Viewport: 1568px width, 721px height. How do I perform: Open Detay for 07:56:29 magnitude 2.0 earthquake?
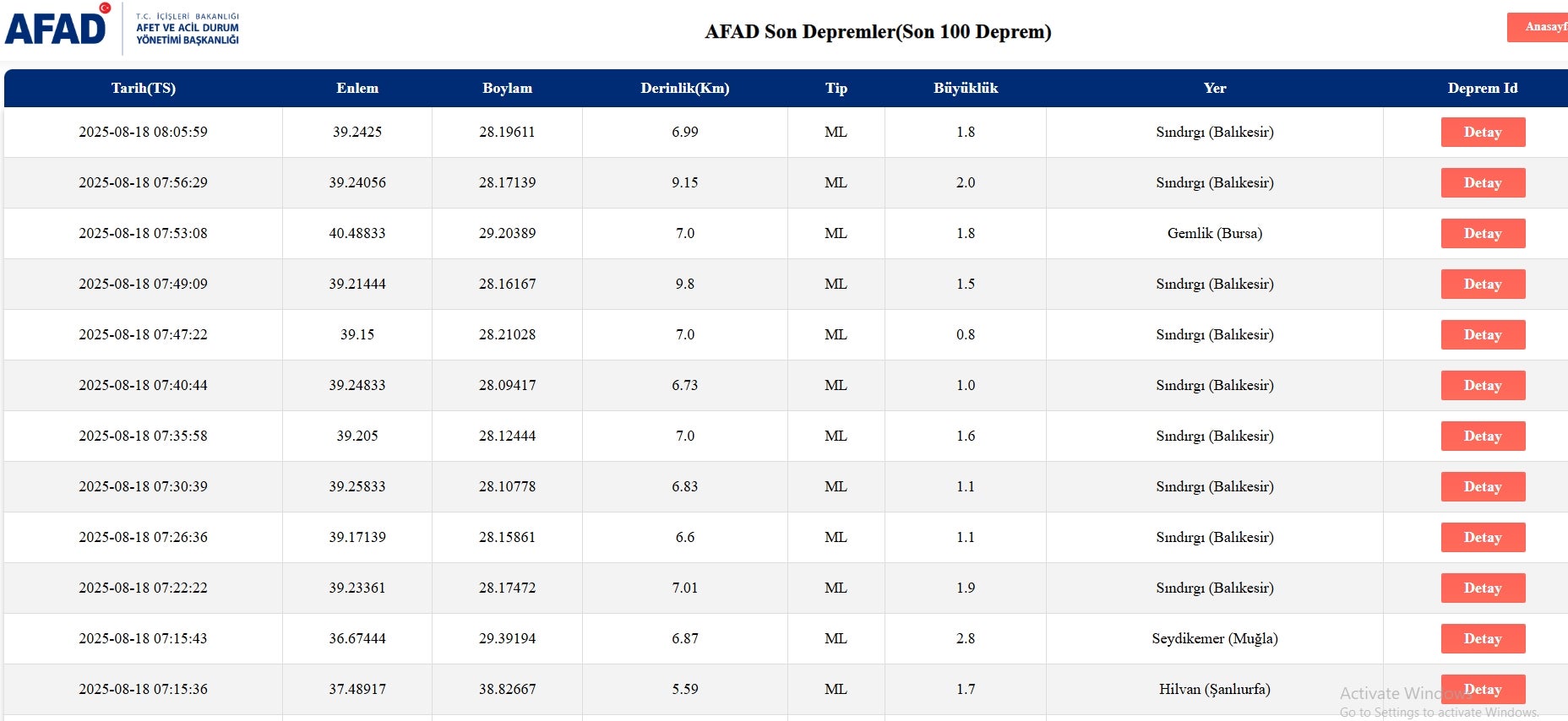tap(1482, 183)
